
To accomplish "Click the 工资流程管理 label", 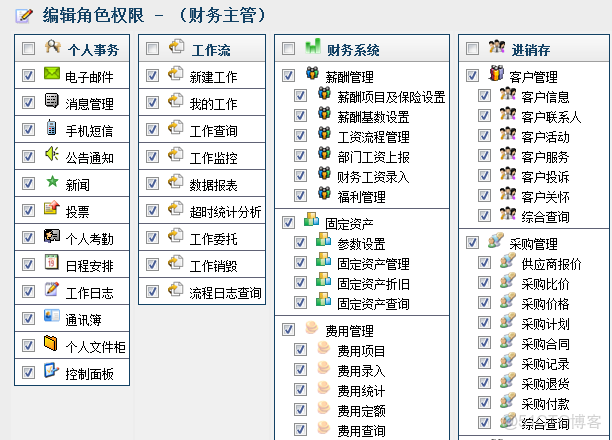I will click(374, 137).
